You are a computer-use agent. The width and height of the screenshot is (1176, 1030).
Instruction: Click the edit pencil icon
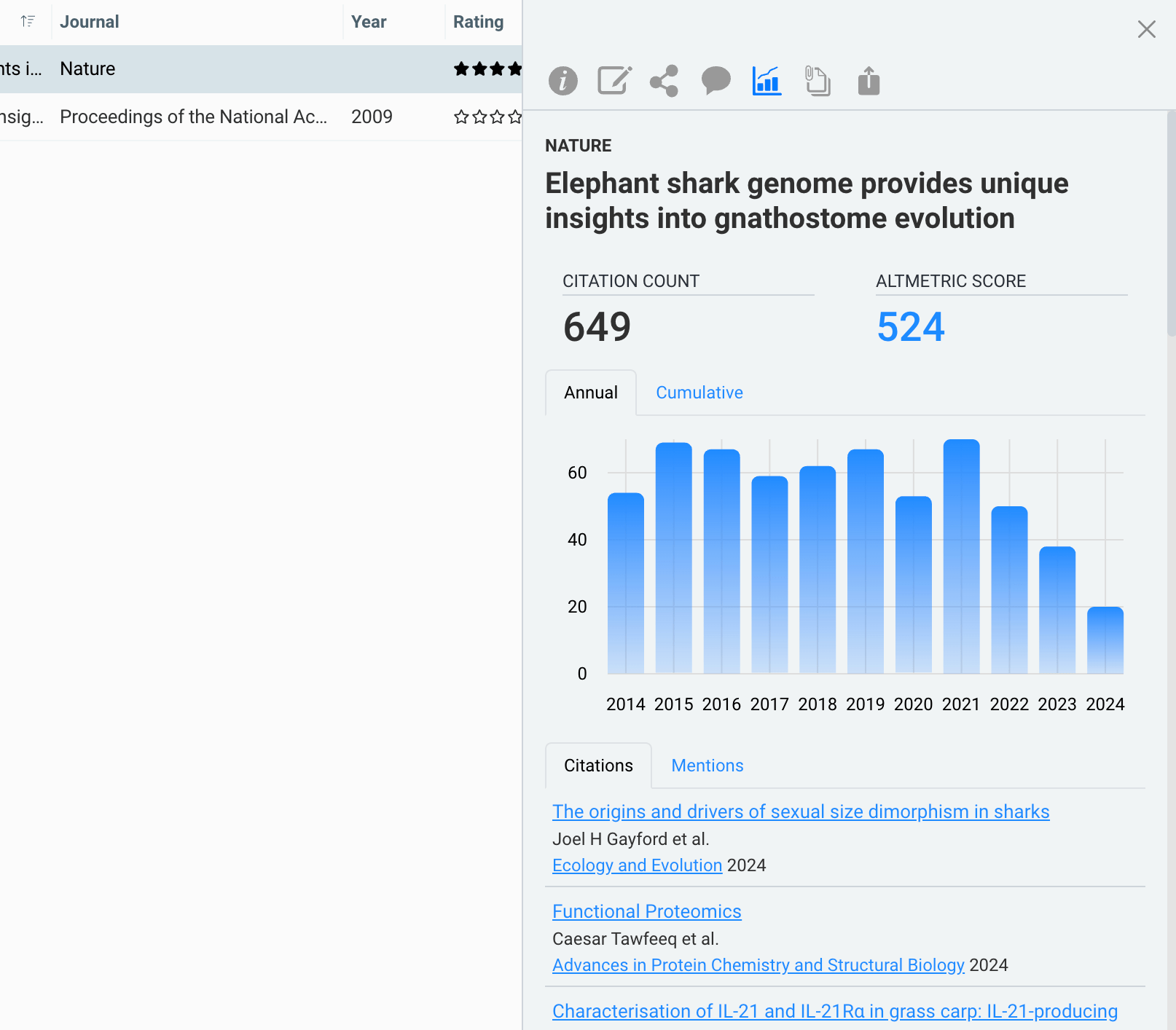614,81
